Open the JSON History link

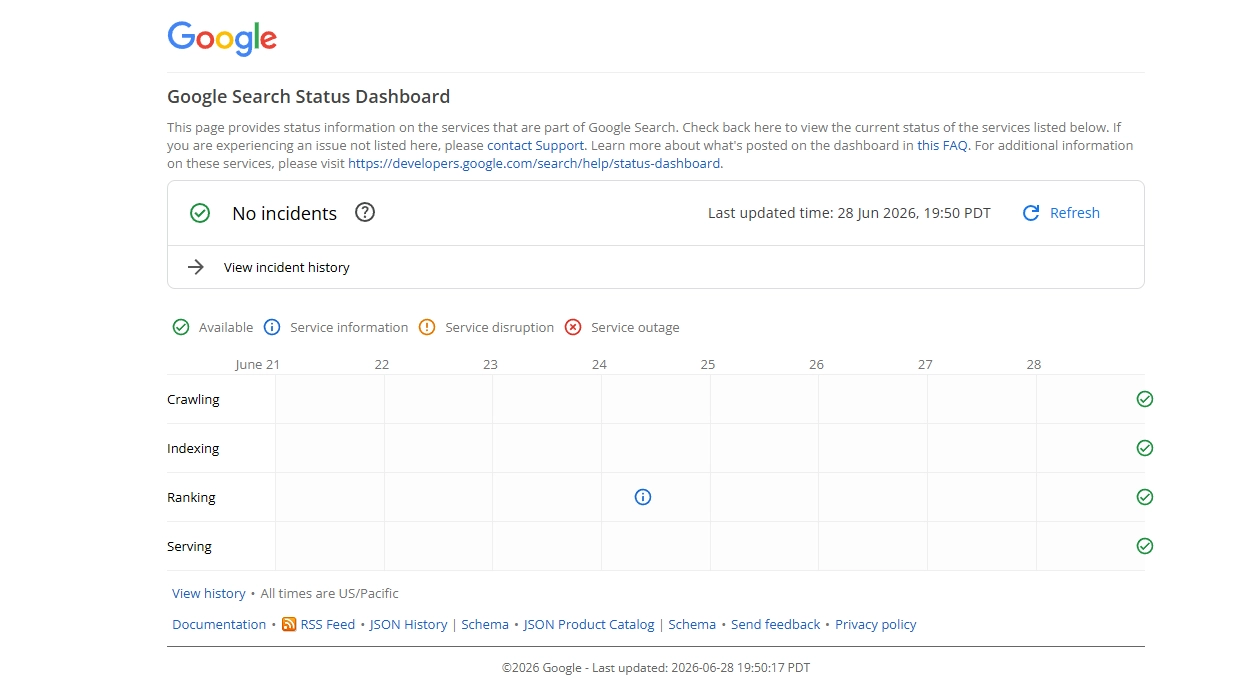pyautogui.click(x=408, y=624)
